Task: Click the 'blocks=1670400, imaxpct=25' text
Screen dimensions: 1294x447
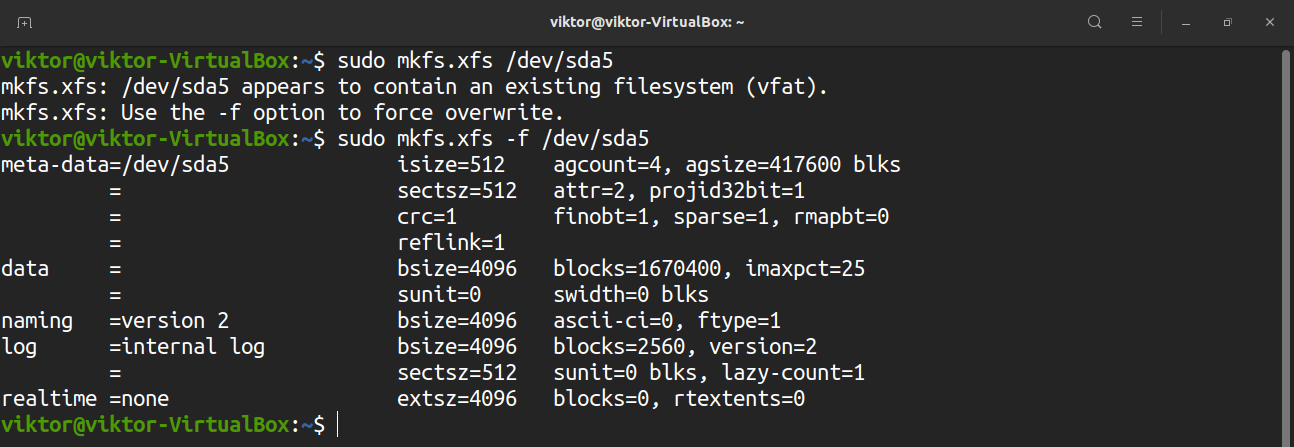Action: (709, 268)
